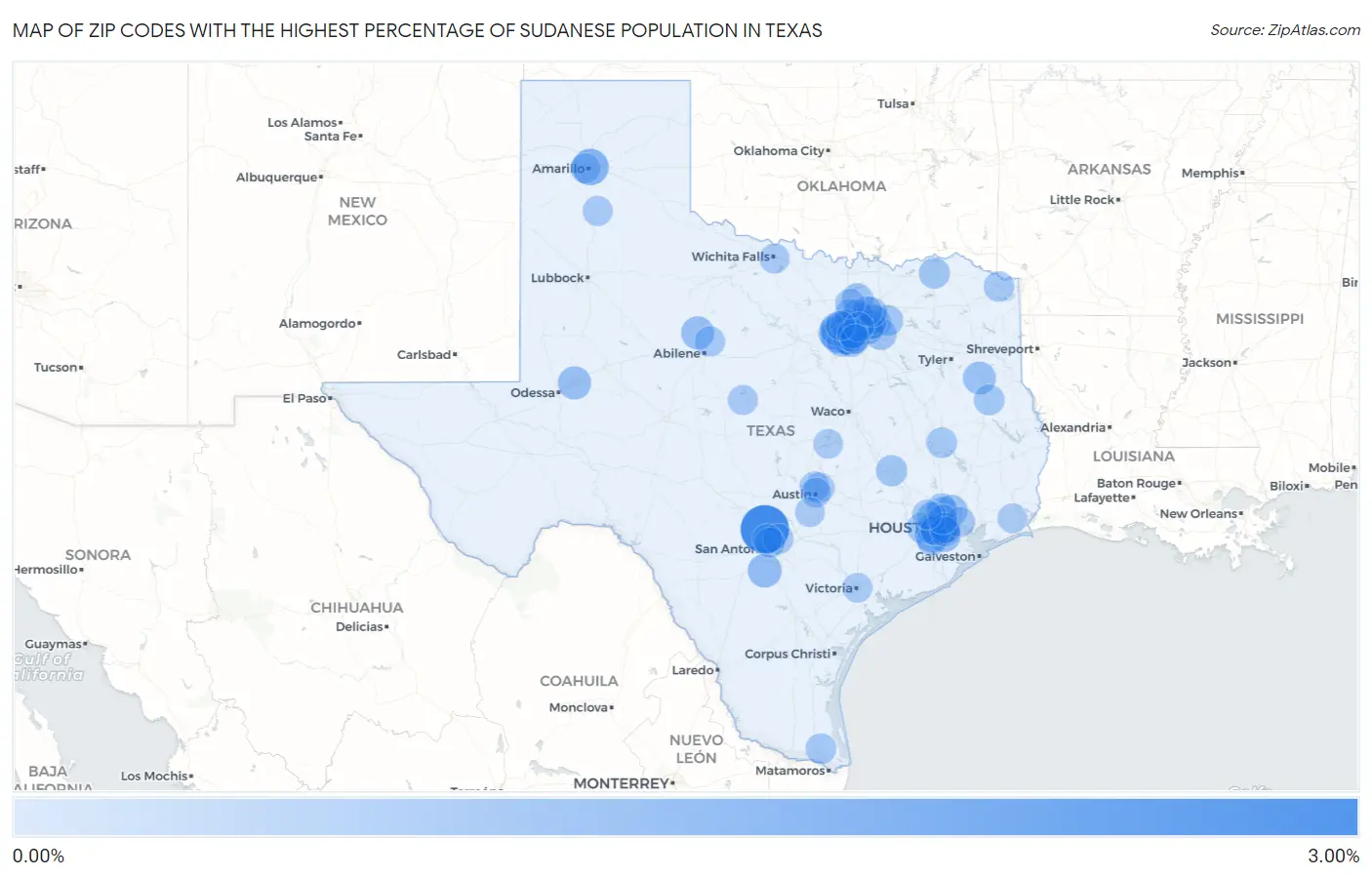Click the MONTERREY city label
The image size is (1372, 877).
(x=622, y=783)
